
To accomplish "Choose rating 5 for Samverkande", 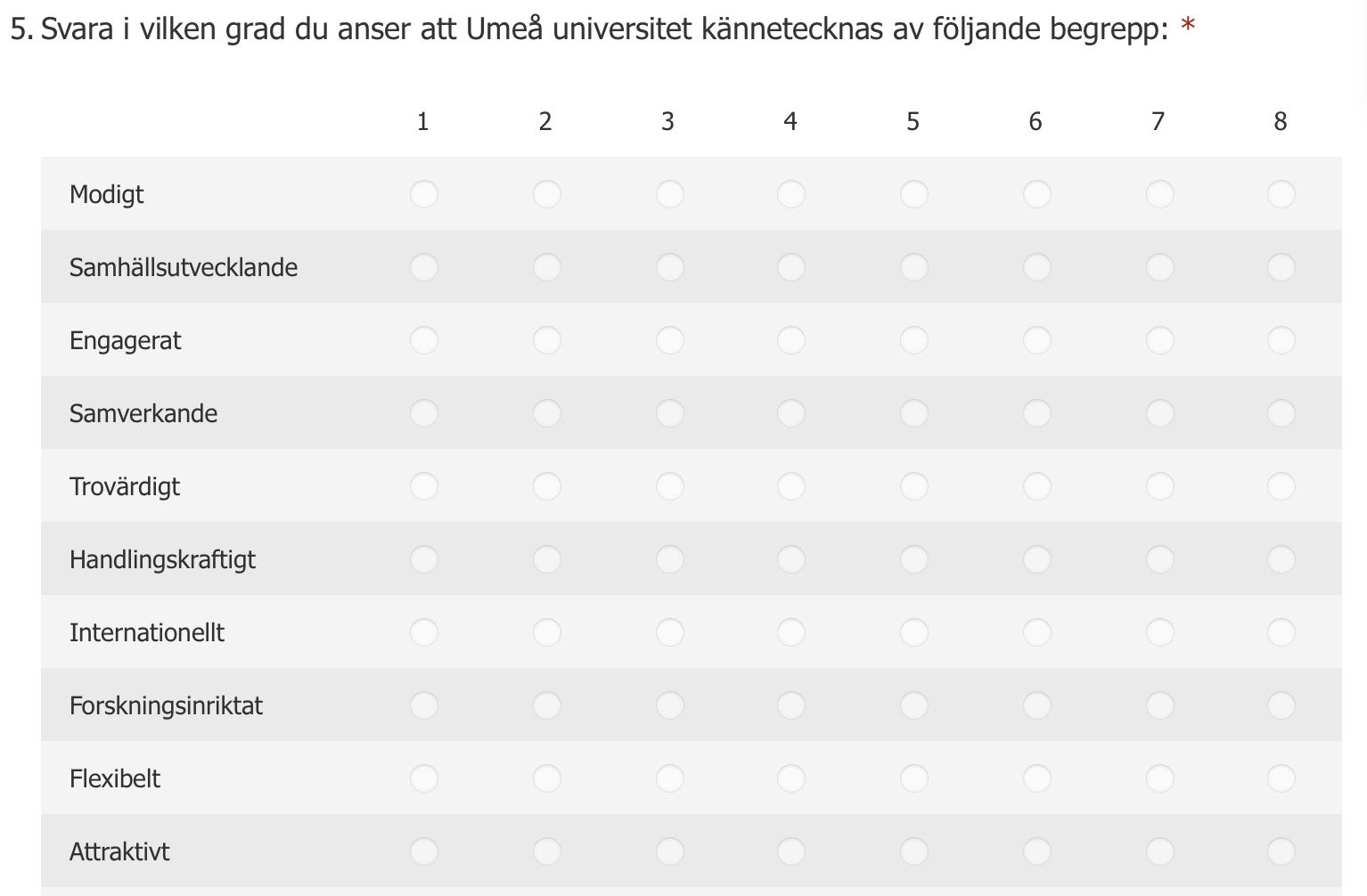I will click(x=913, y=413).
